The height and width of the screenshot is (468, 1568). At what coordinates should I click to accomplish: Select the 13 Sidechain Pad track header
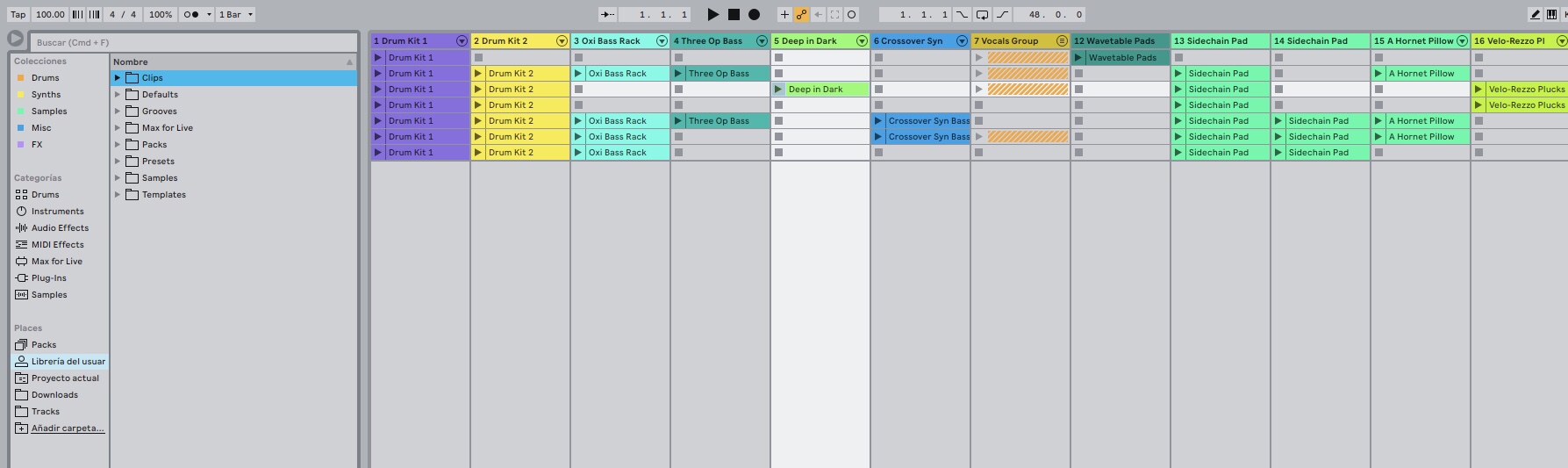[x=1220, y=41]
